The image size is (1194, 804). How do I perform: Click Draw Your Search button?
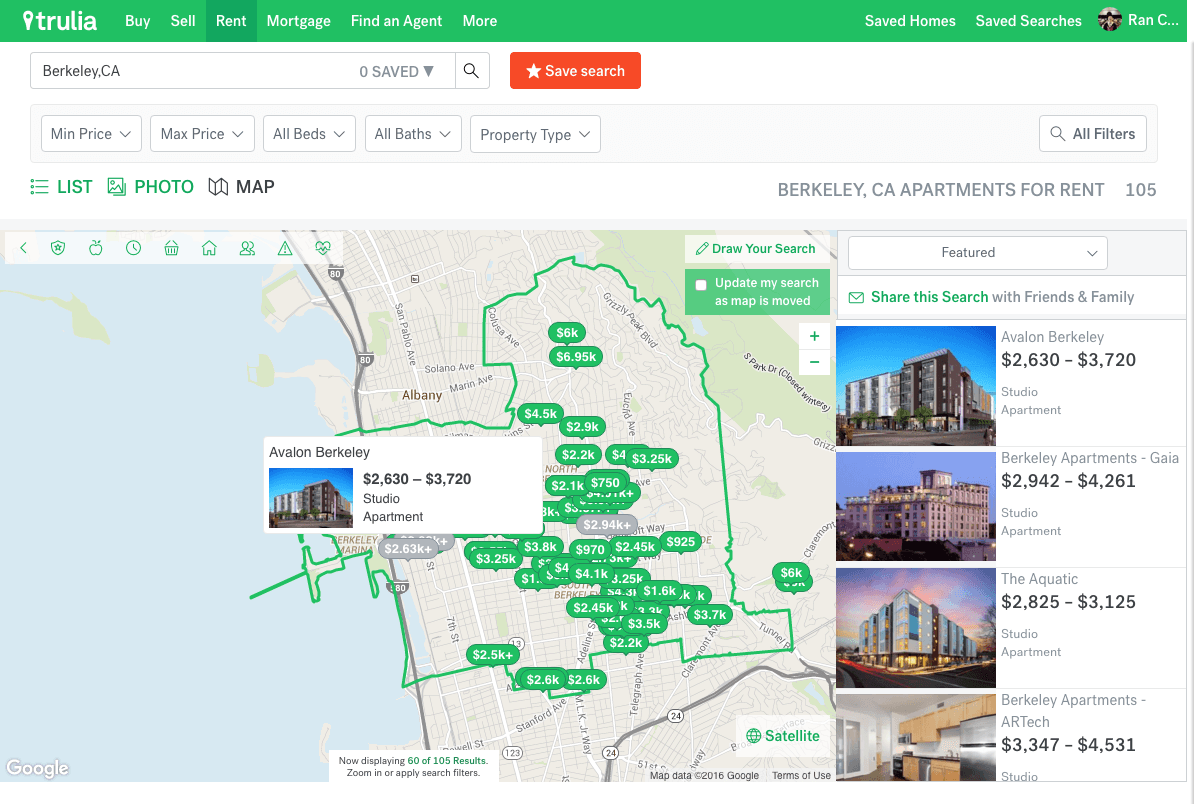(756, 248)
